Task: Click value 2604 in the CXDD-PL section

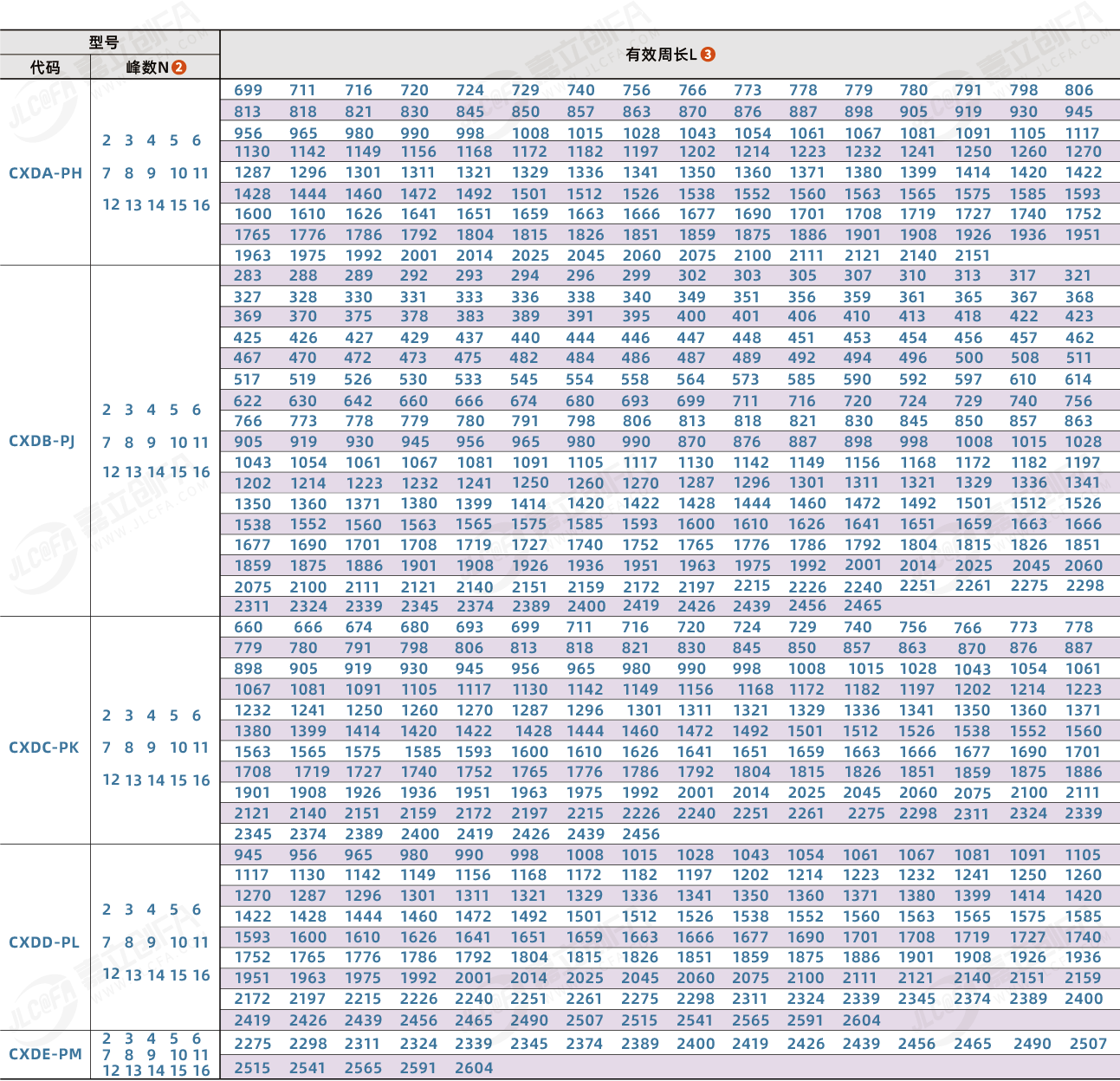Action: (862, 1020)
